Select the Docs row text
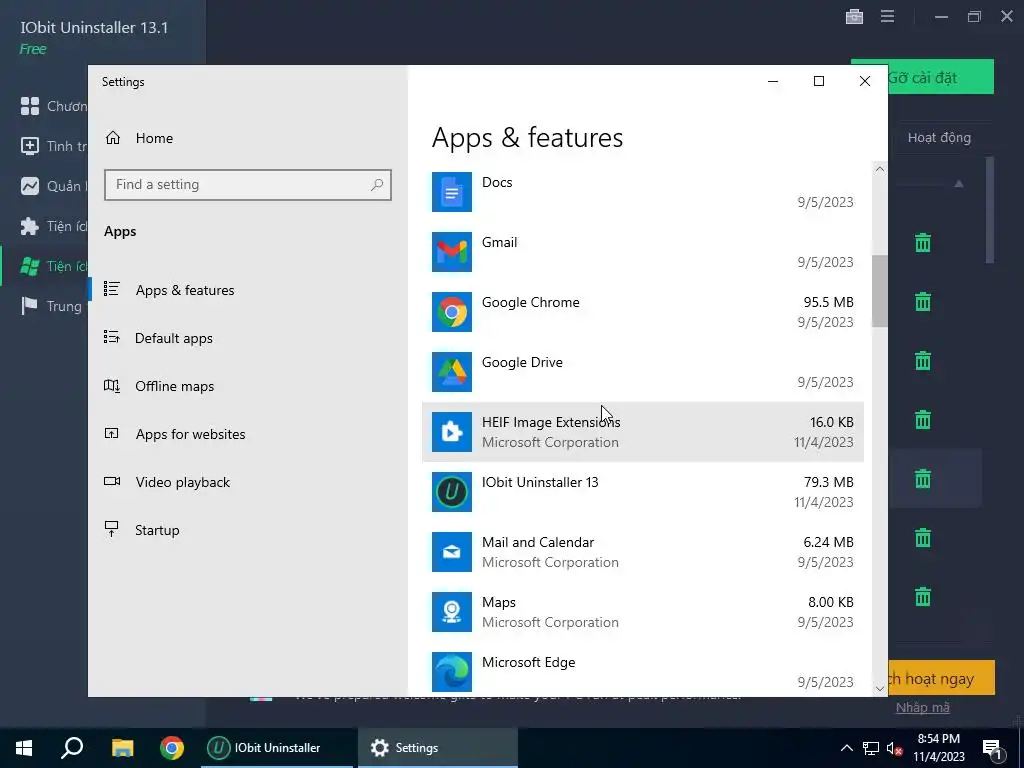The height and width of the screenshot is (768, 1024). (x=497, y=182)
